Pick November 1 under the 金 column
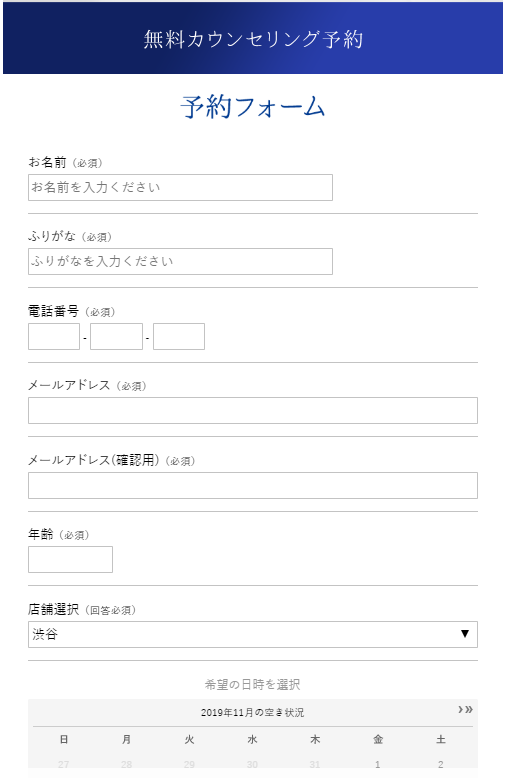 pos(378,765)
